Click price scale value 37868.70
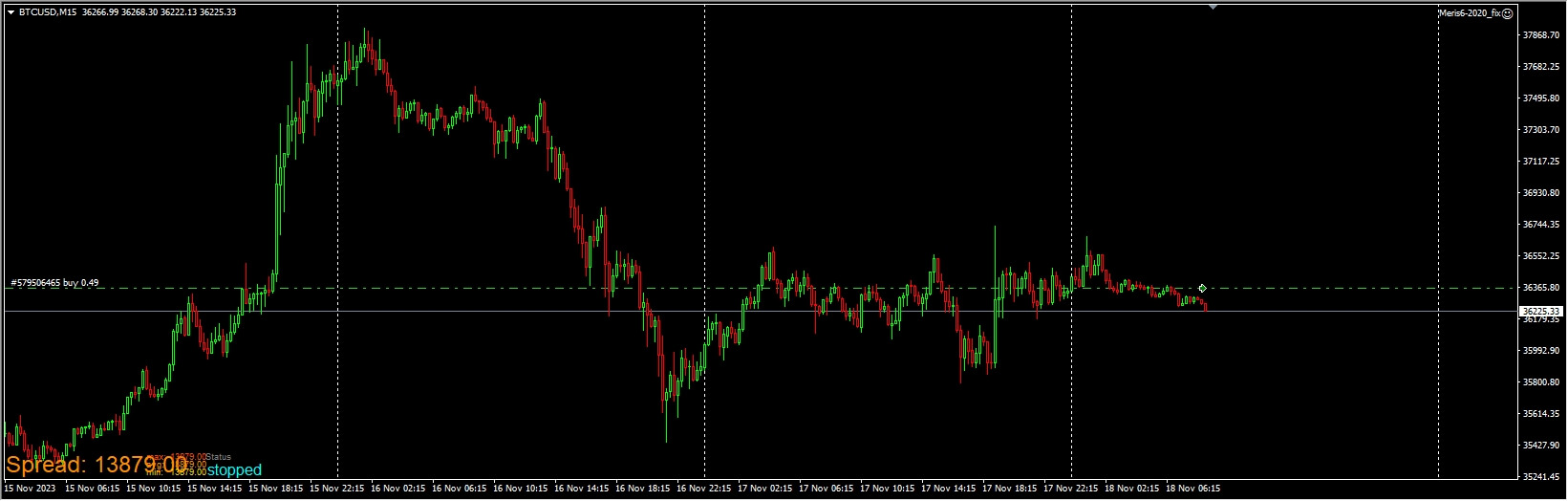1568x501 pixels. tap(1542, 35)
